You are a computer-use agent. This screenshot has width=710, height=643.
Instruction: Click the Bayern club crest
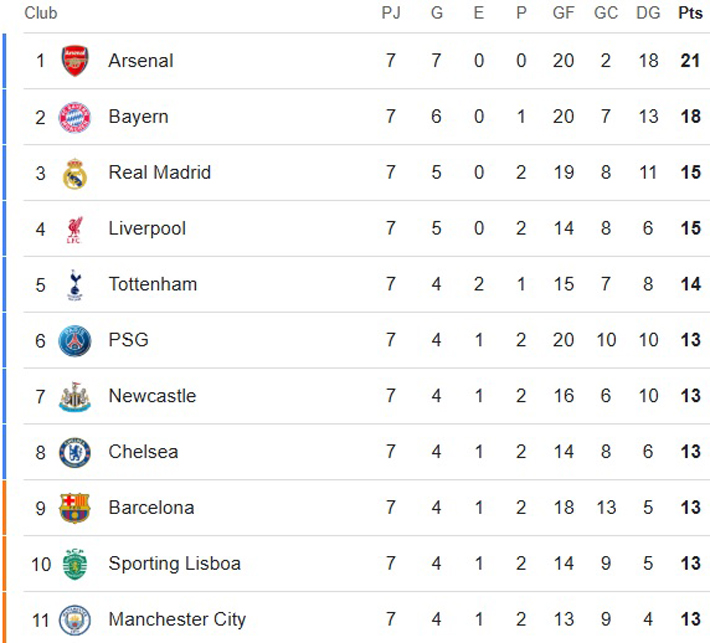(75, 117)
